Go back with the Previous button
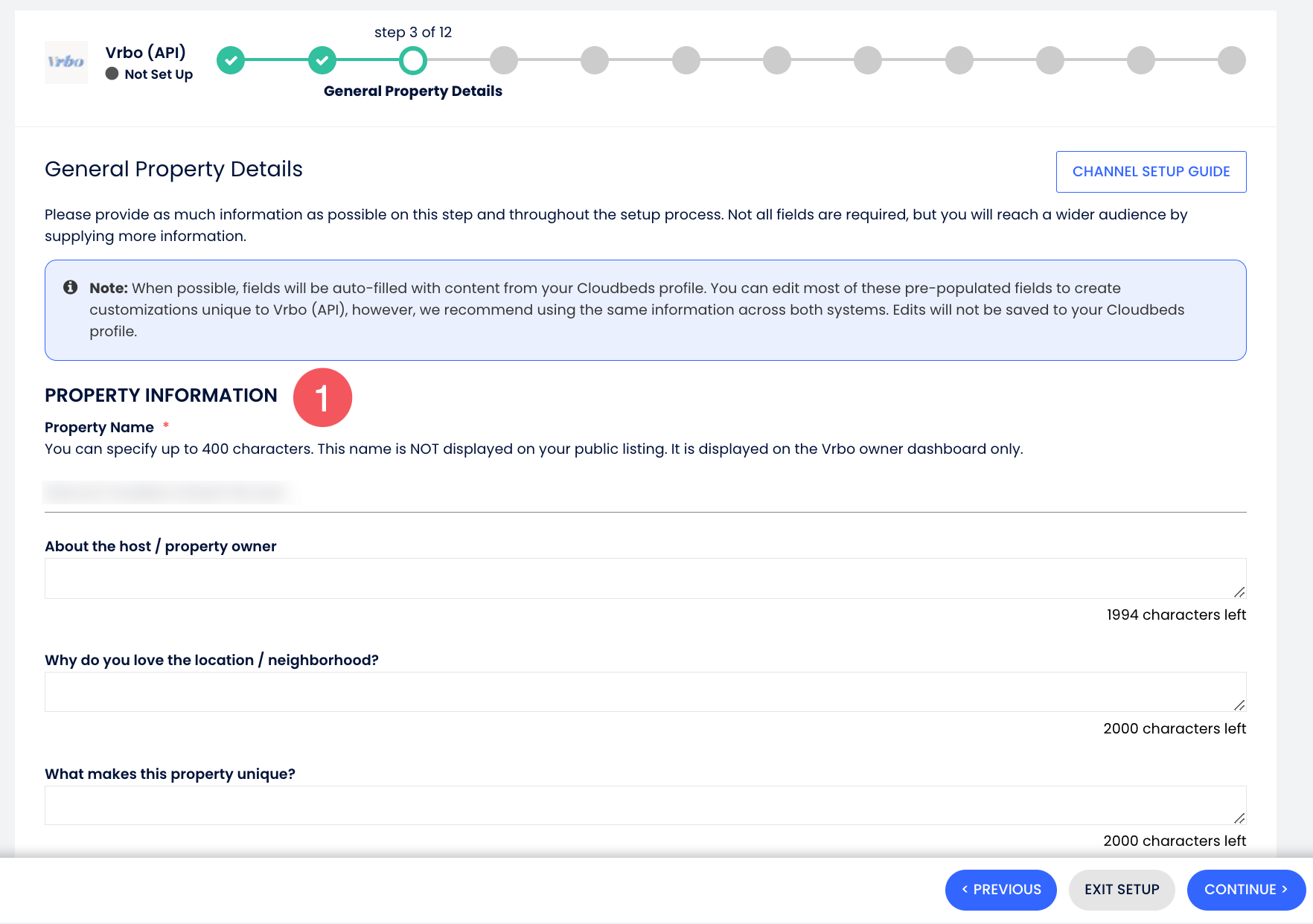The width and height of the screenshot is (1313, 924). [x=1000, y=890]
